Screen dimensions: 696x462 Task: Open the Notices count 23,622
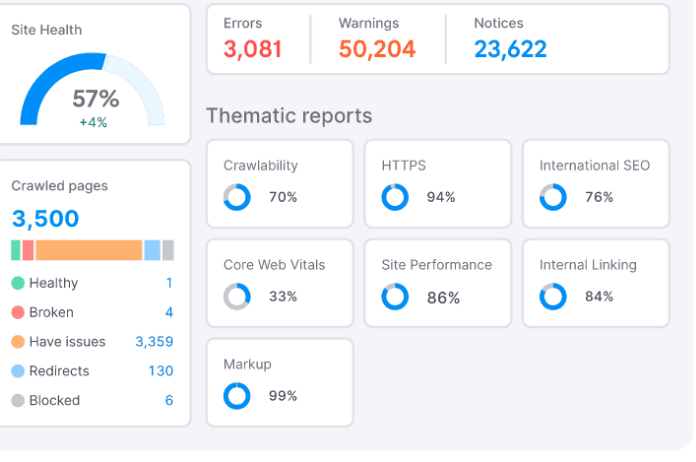[510, 49]
